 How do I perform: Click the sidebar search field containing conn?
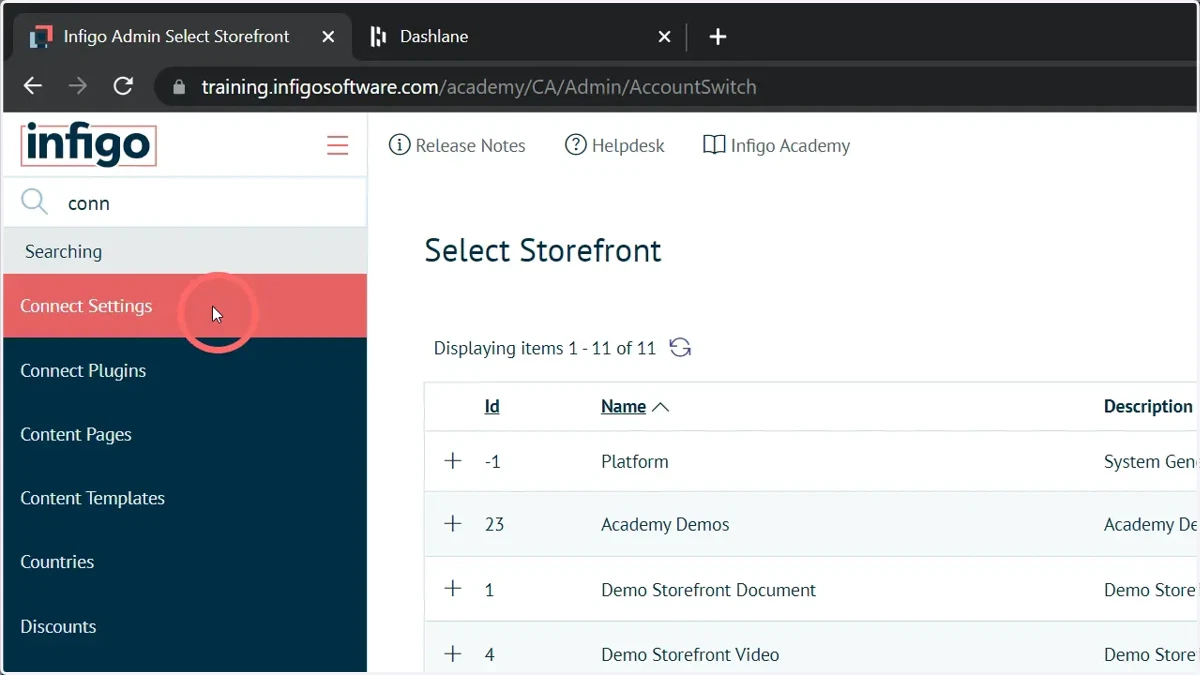pos(185,203)
